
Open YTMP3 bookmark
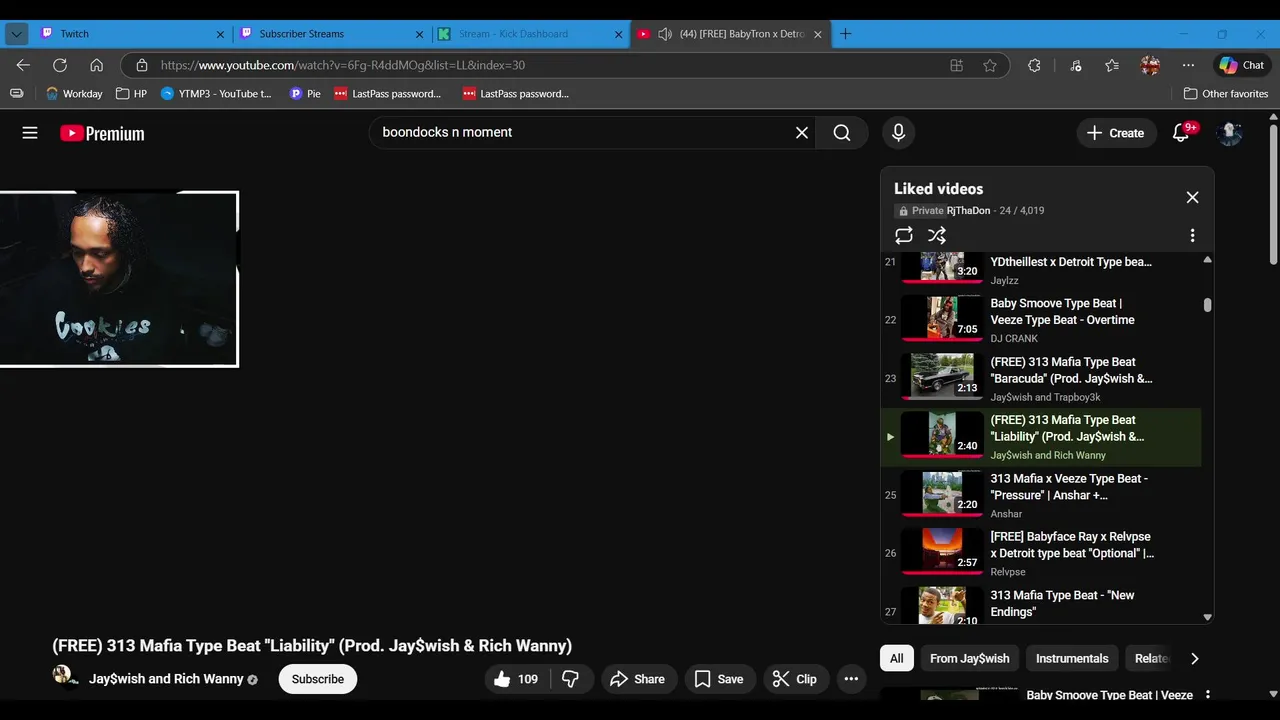click(217, 93)
